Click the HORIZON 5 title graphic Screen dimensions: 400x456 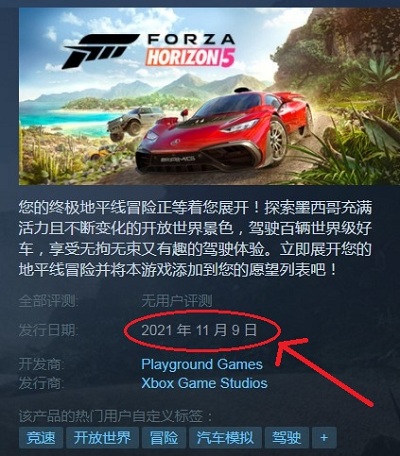click(190, 57)
